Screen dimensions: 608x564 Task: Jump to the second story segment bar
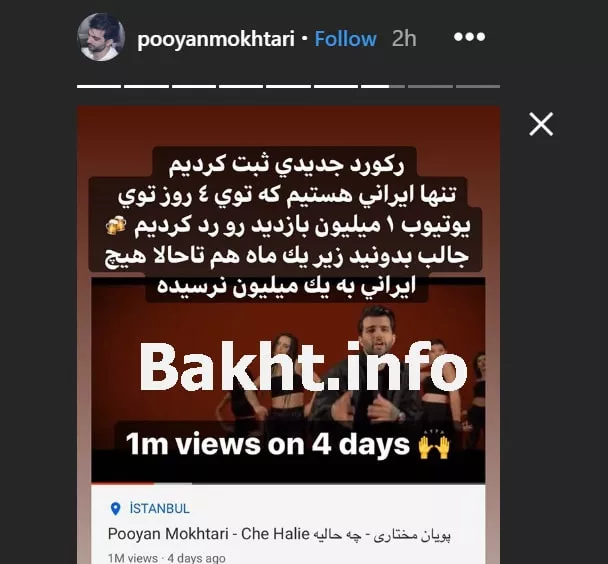tap(146, 86)
